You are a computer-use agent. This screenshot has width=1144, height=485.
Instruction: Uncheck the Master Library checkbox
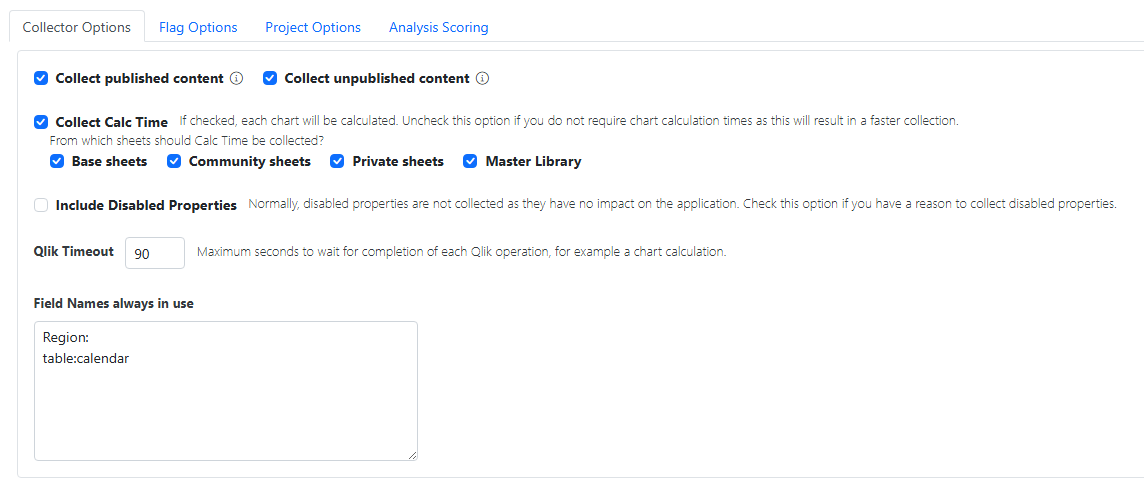[470, 161]
